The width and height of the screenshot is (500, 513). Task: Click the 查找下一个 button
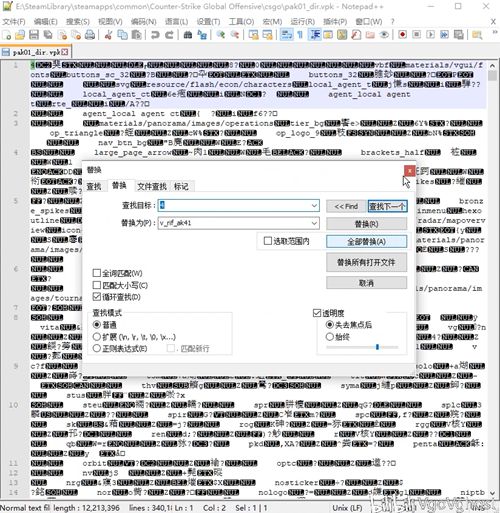click(387, 206)
